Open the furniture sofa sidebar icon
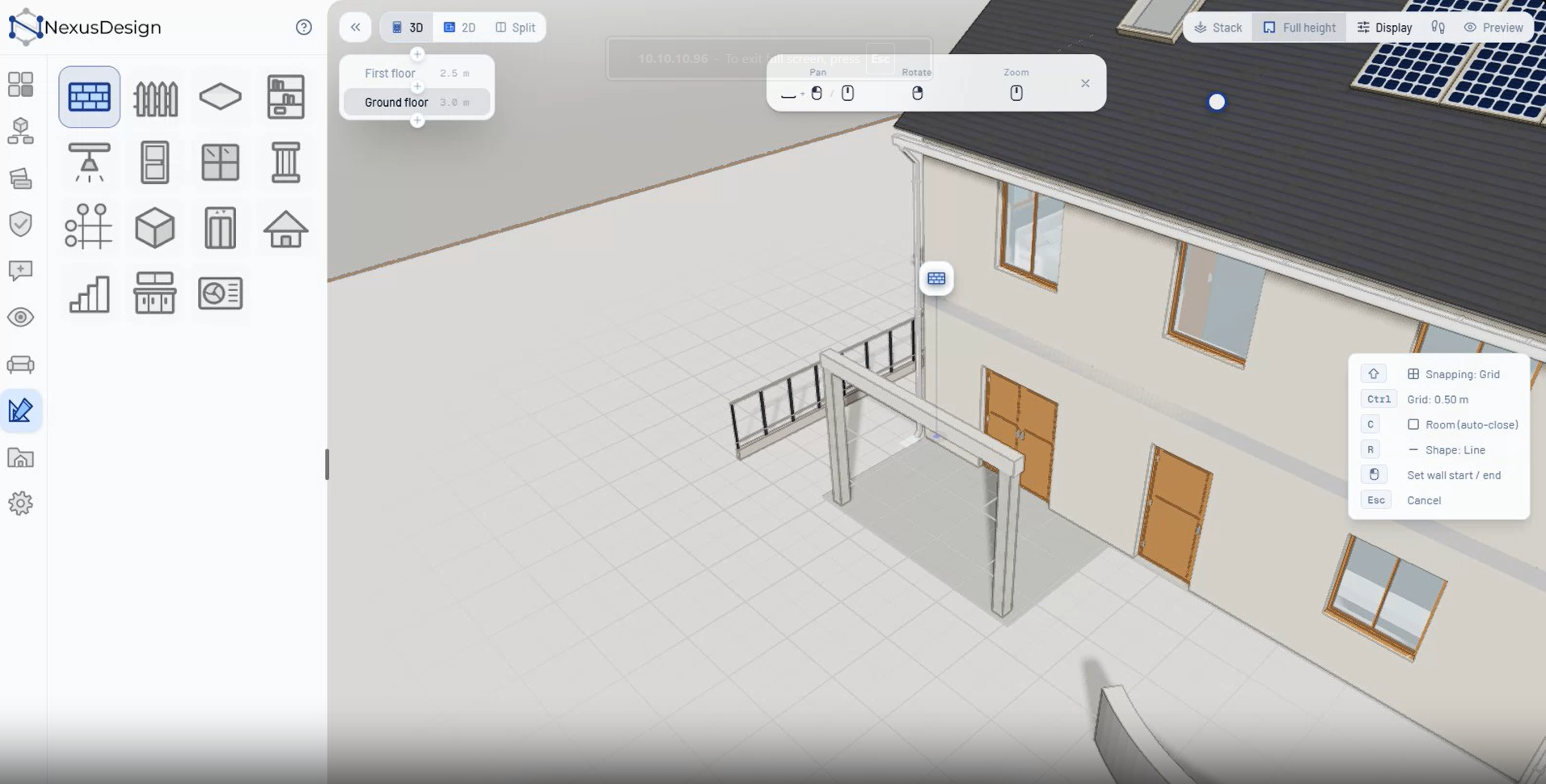The image size is (1546, 784). coord(20,365)
